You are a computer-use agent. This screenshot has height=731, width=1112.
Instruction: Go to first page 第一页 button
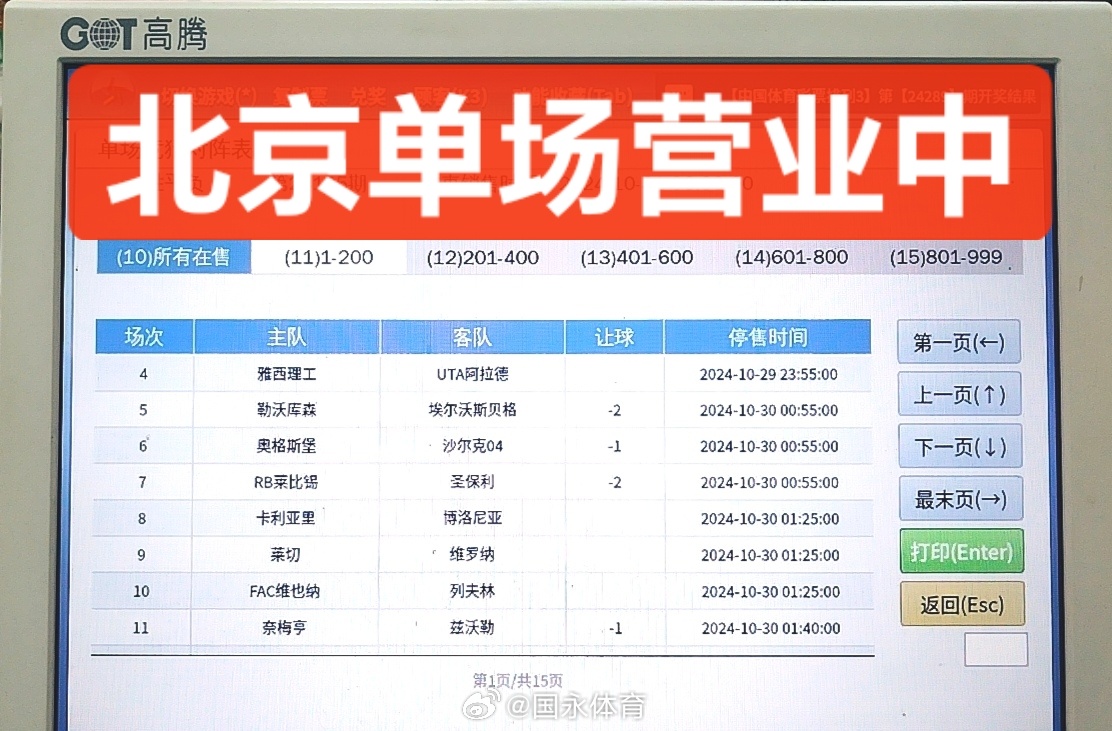coord(959,342)
